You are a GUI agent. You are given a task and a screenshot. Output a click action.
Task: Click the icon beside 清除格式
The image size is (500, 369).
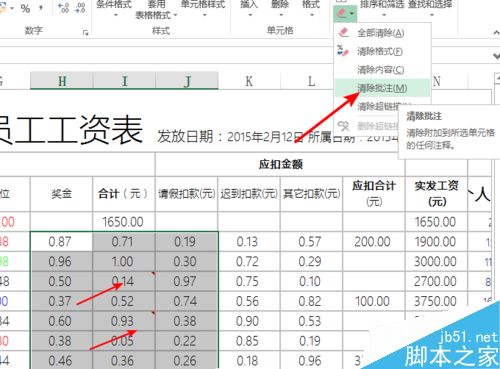point(343,51)
